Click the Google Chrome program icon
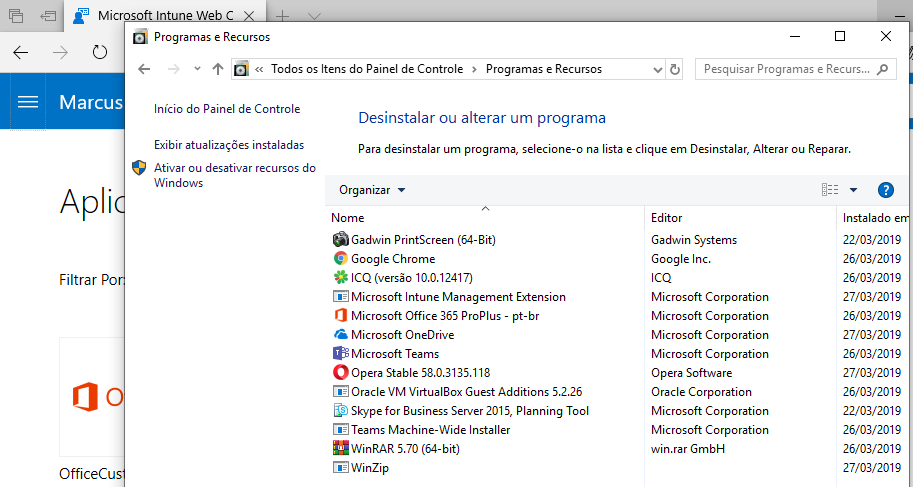The image size is (913, 487). [x=340, y=259]
